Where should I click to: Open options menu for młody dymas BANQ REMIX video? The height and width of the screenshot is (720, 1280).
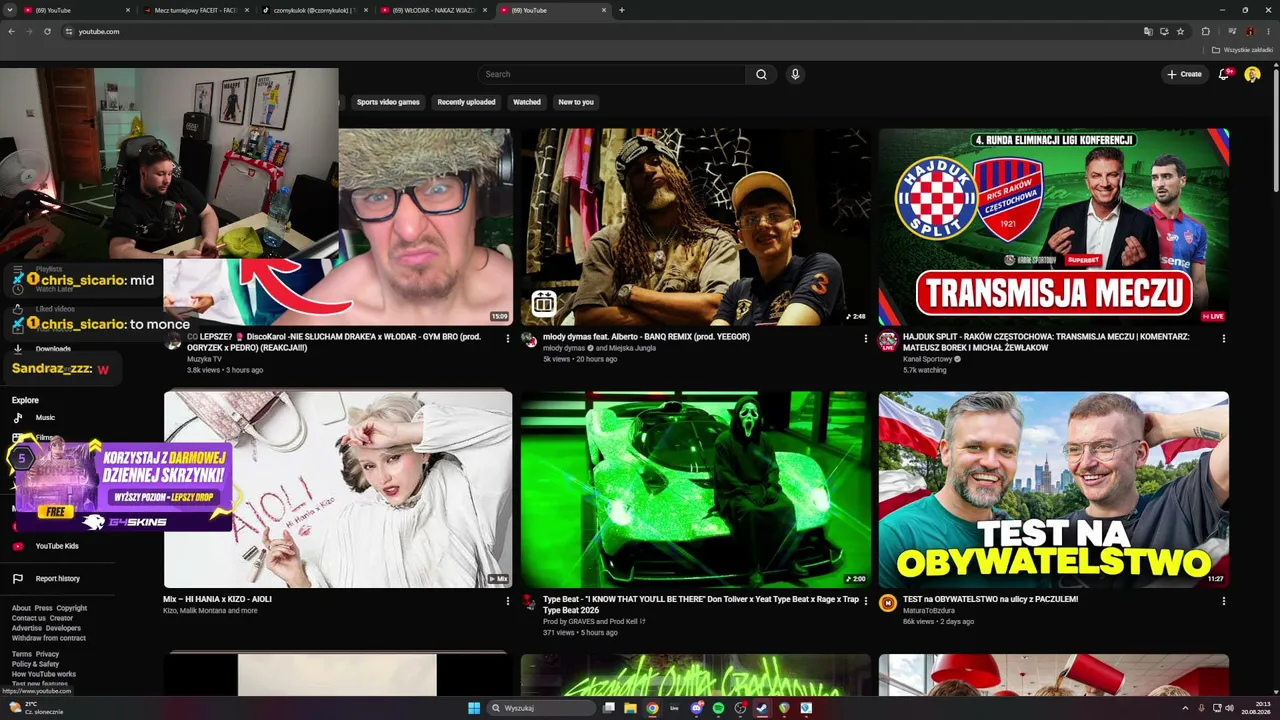click(x=865, y=338)
